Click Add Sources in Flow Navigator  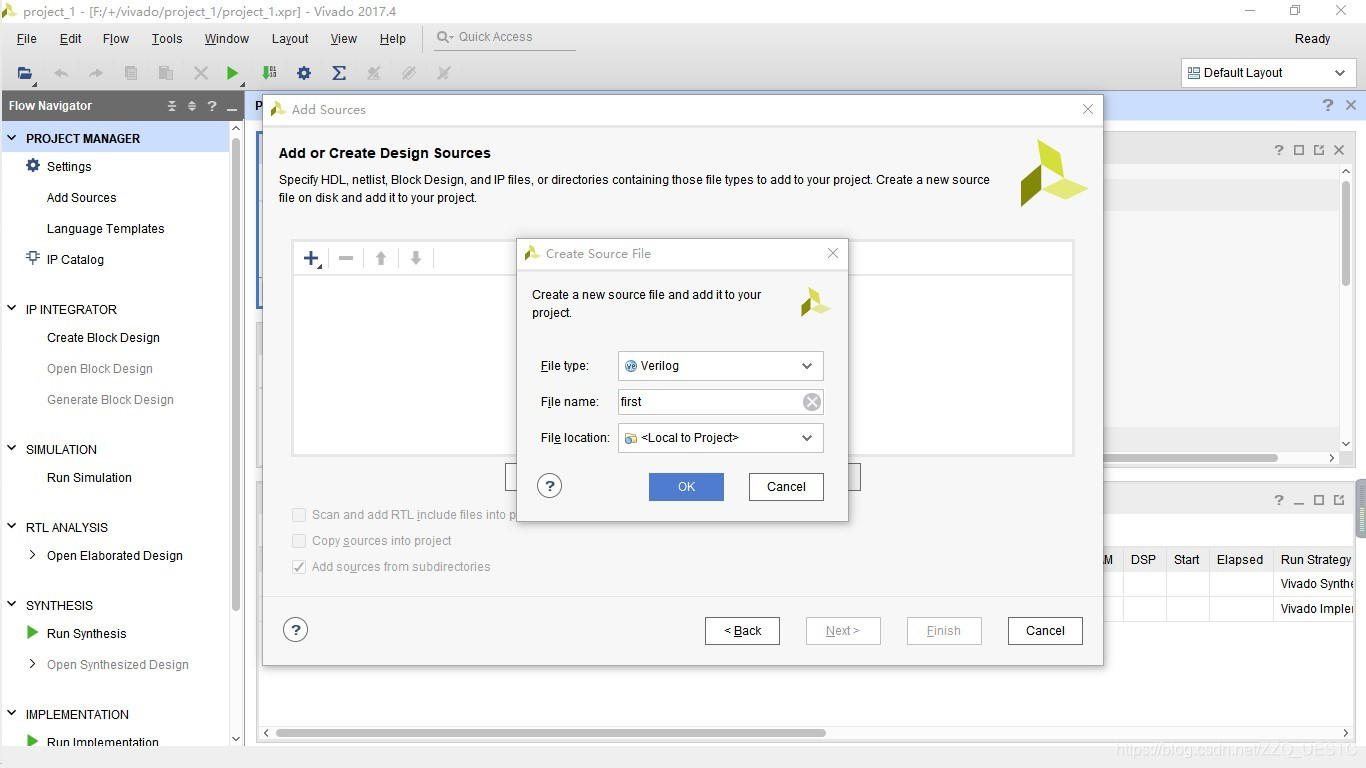(81, 198)
